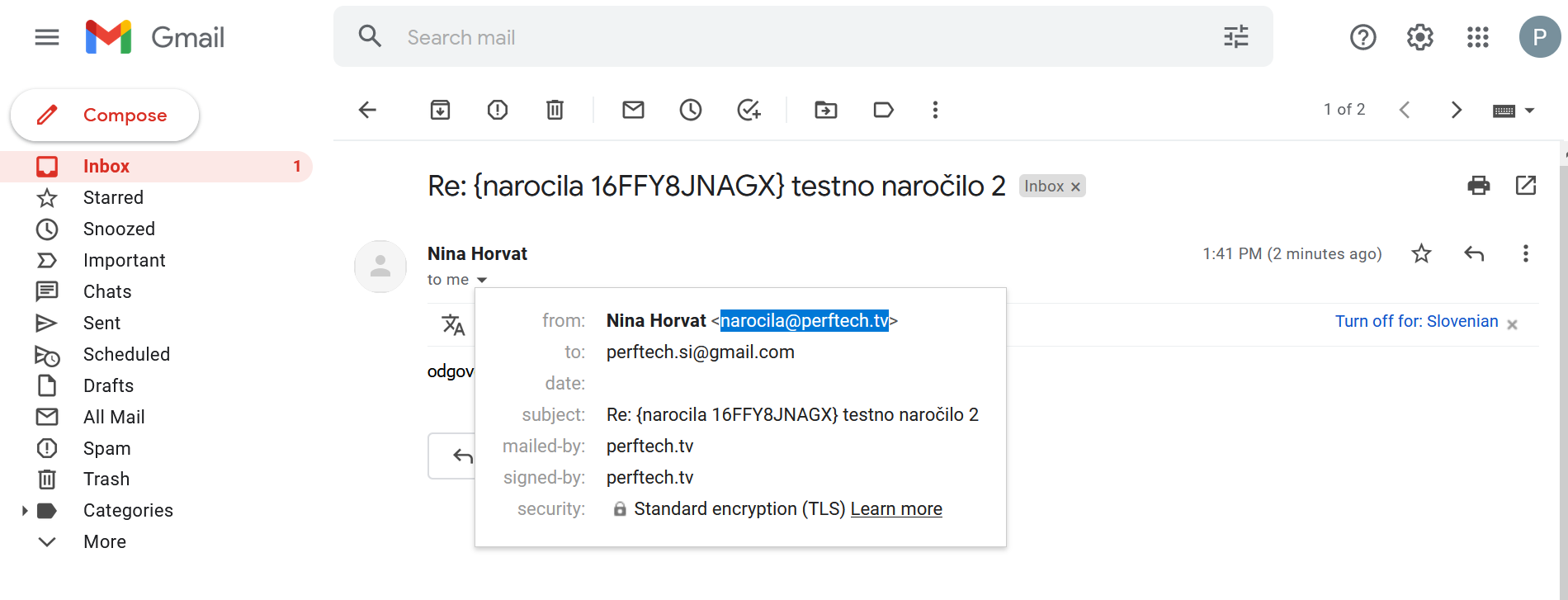Open the account avatar P
Screen dimensions: 1568x600
[1539, 37]
